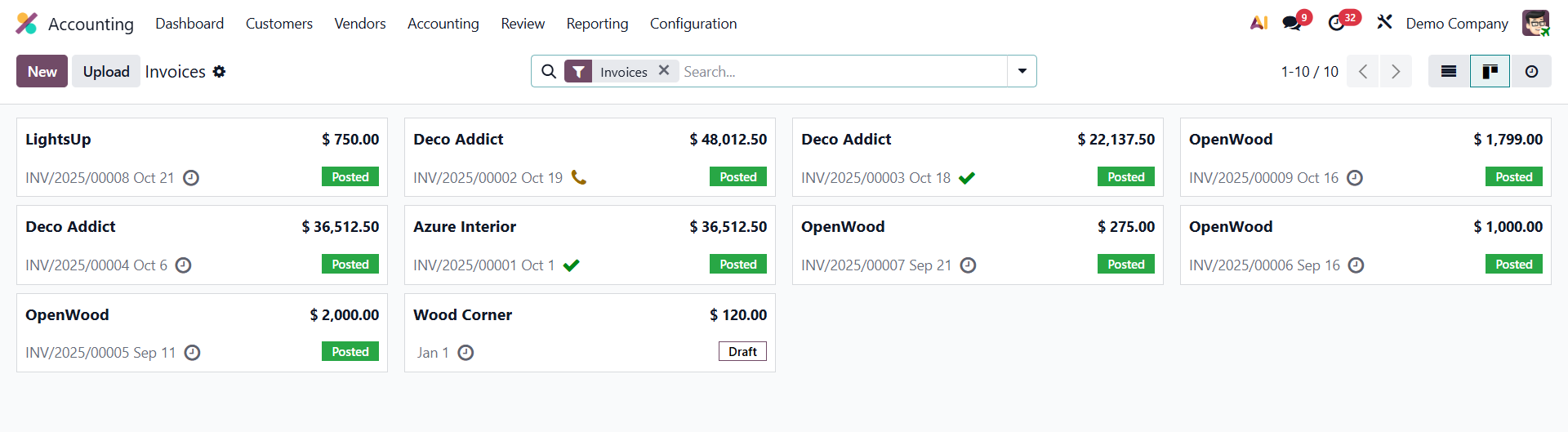The image size is (1568, 432).
Task: Click the gear icon next to Invoices
Action: coord(219,72)
